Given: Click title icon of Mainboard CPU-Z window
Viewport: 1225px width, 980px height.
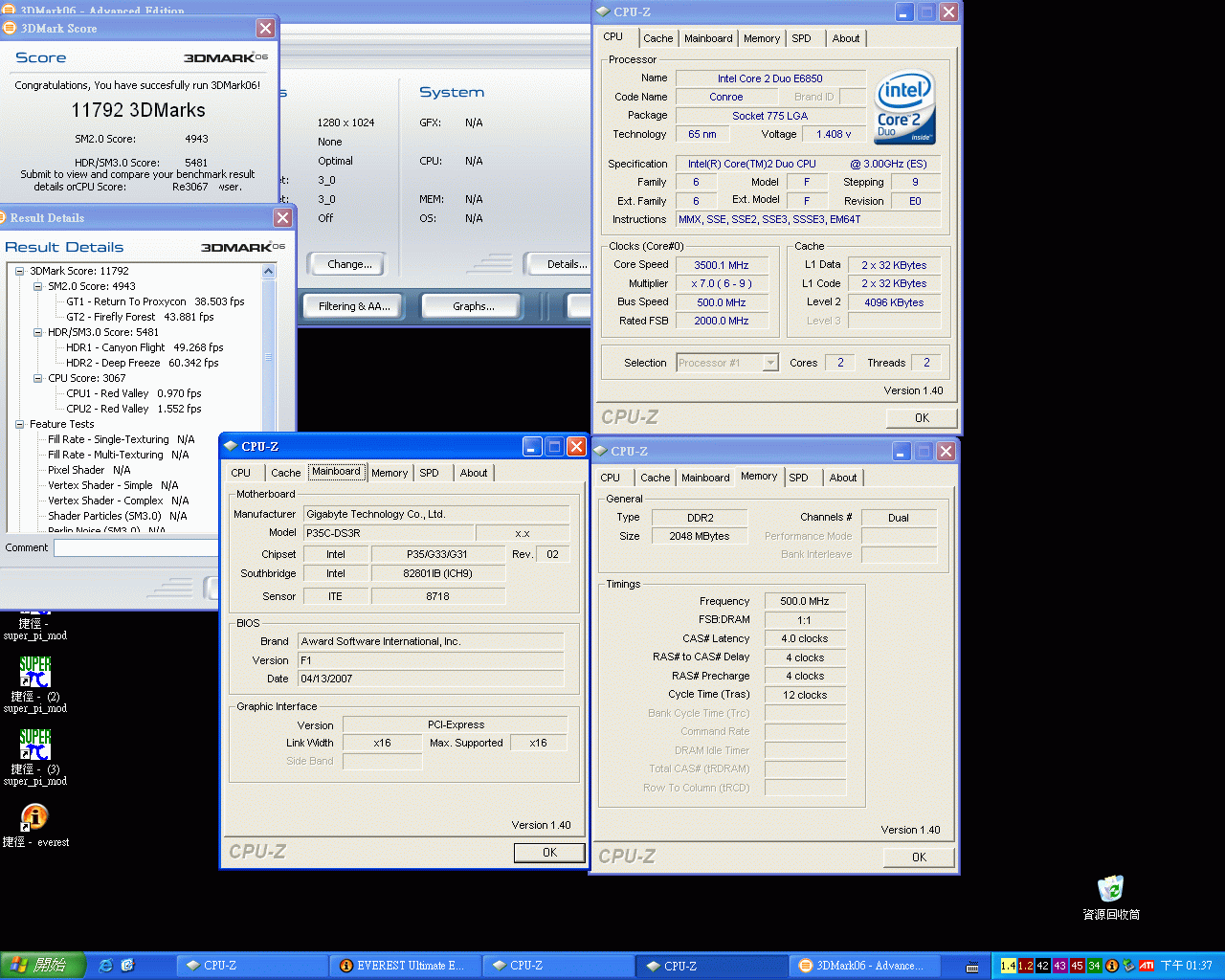Looking at the screenshot, I should click(x=231, y=446).
